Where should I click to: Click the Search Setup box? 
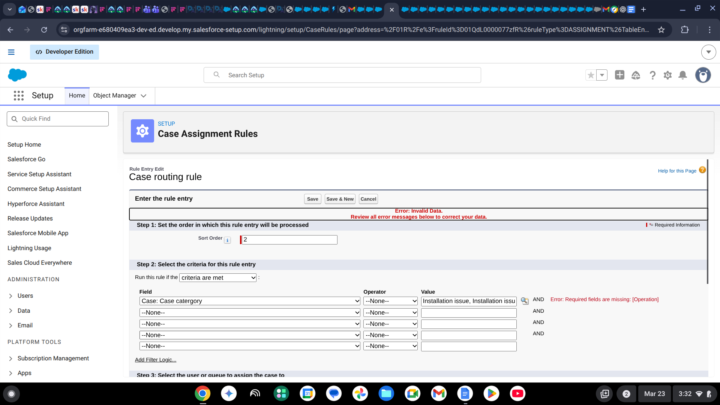tap(342, 75)
